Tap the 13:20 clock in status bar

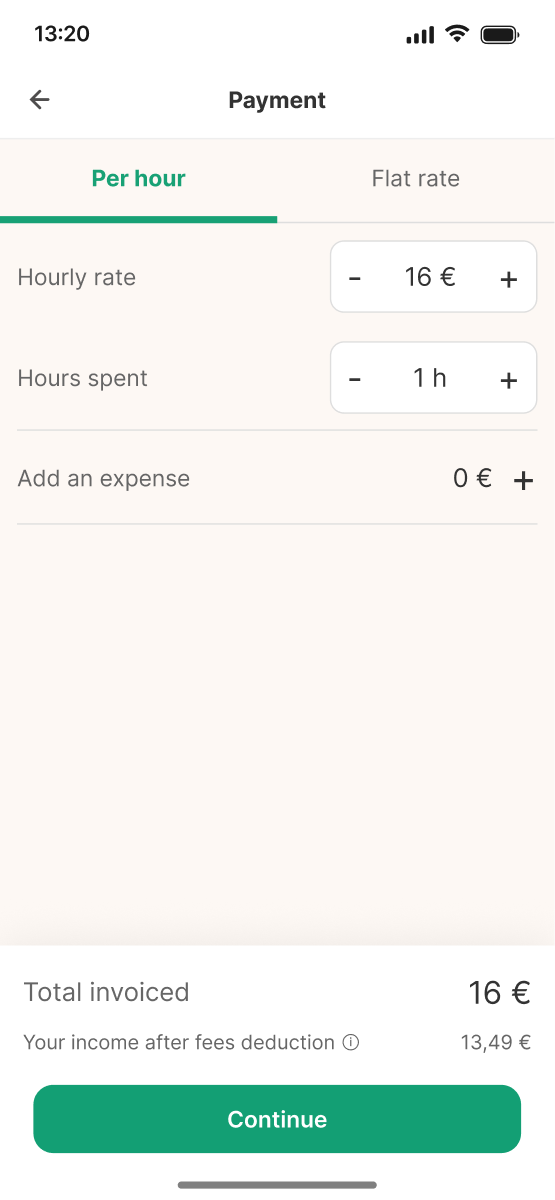[x=62, y=34]
